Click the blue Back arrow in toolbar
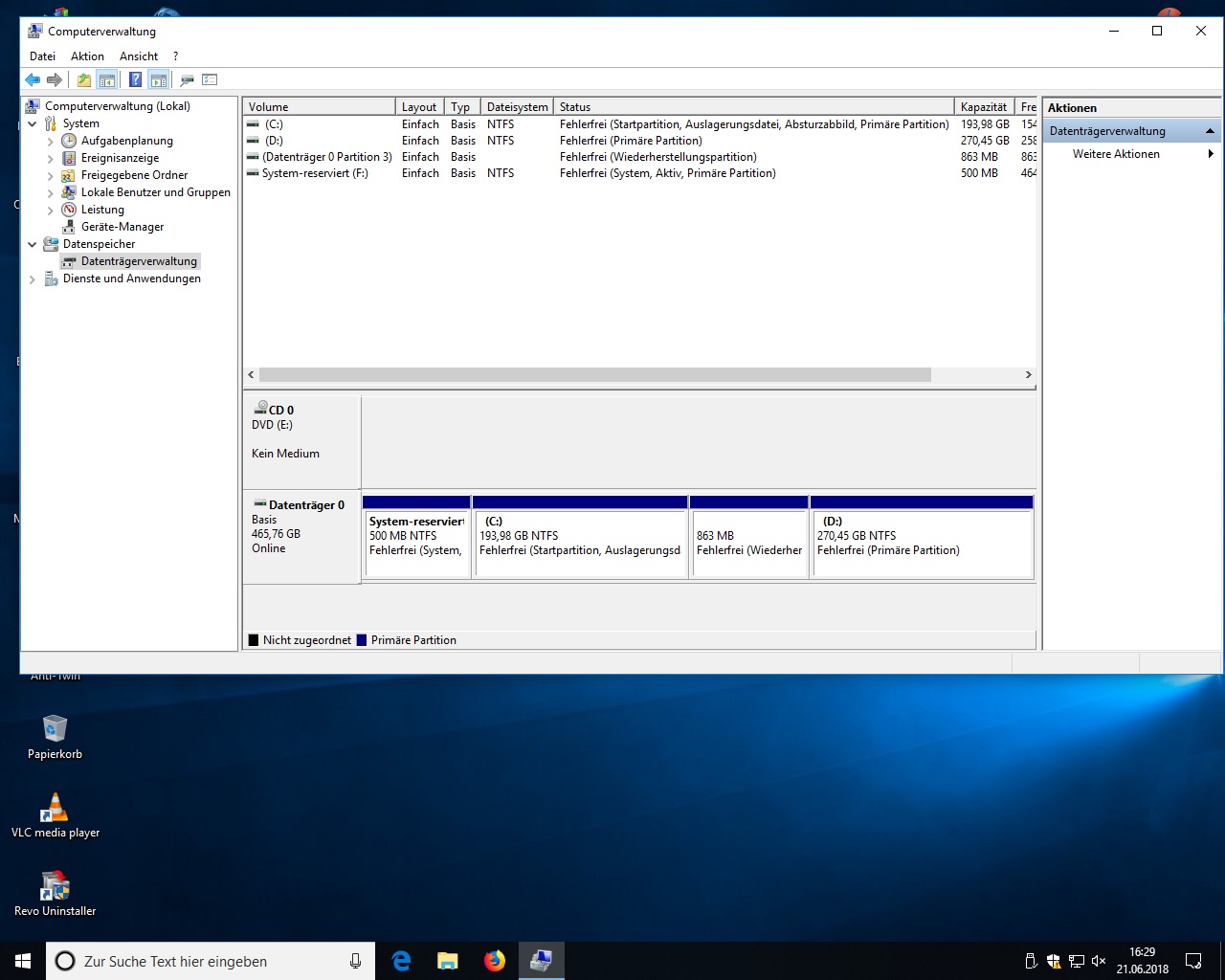1225x980 pixels. pos(33,80)
